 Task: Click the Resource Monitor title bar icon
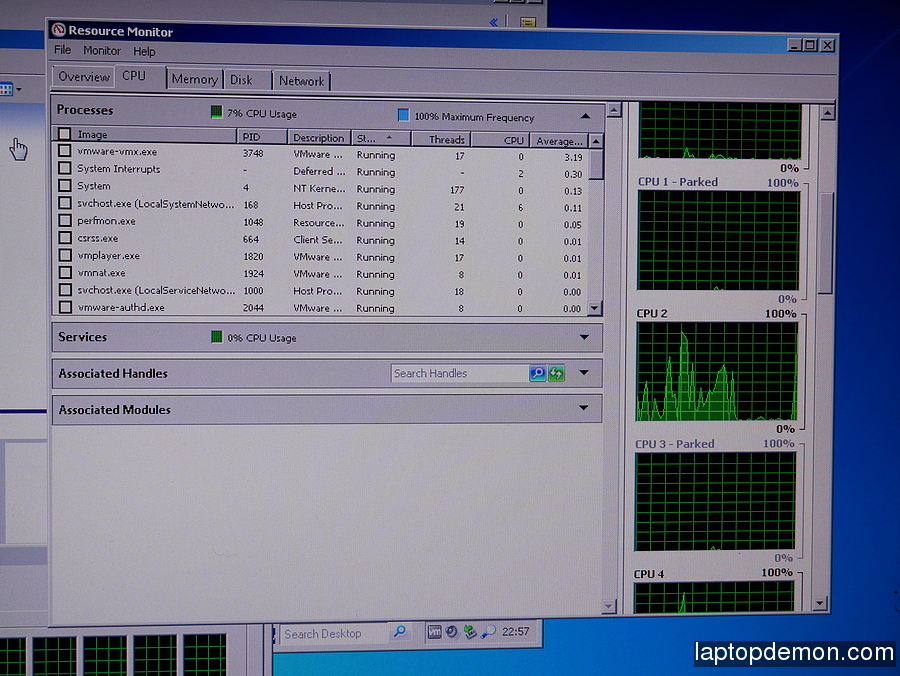pos(58,29)
